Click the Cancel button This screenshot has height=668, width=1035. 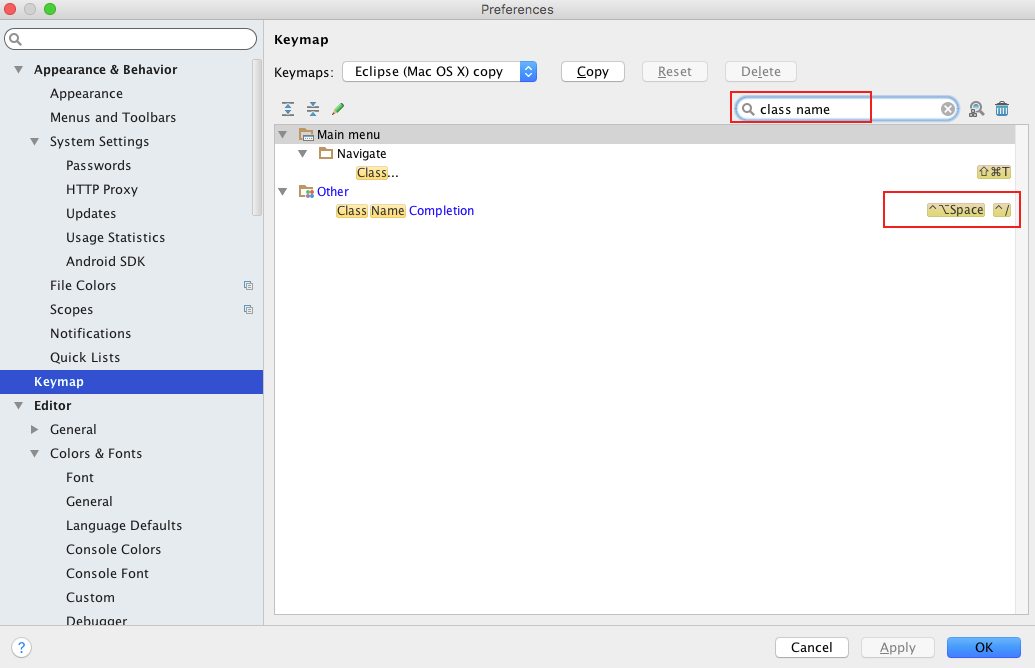812,648
